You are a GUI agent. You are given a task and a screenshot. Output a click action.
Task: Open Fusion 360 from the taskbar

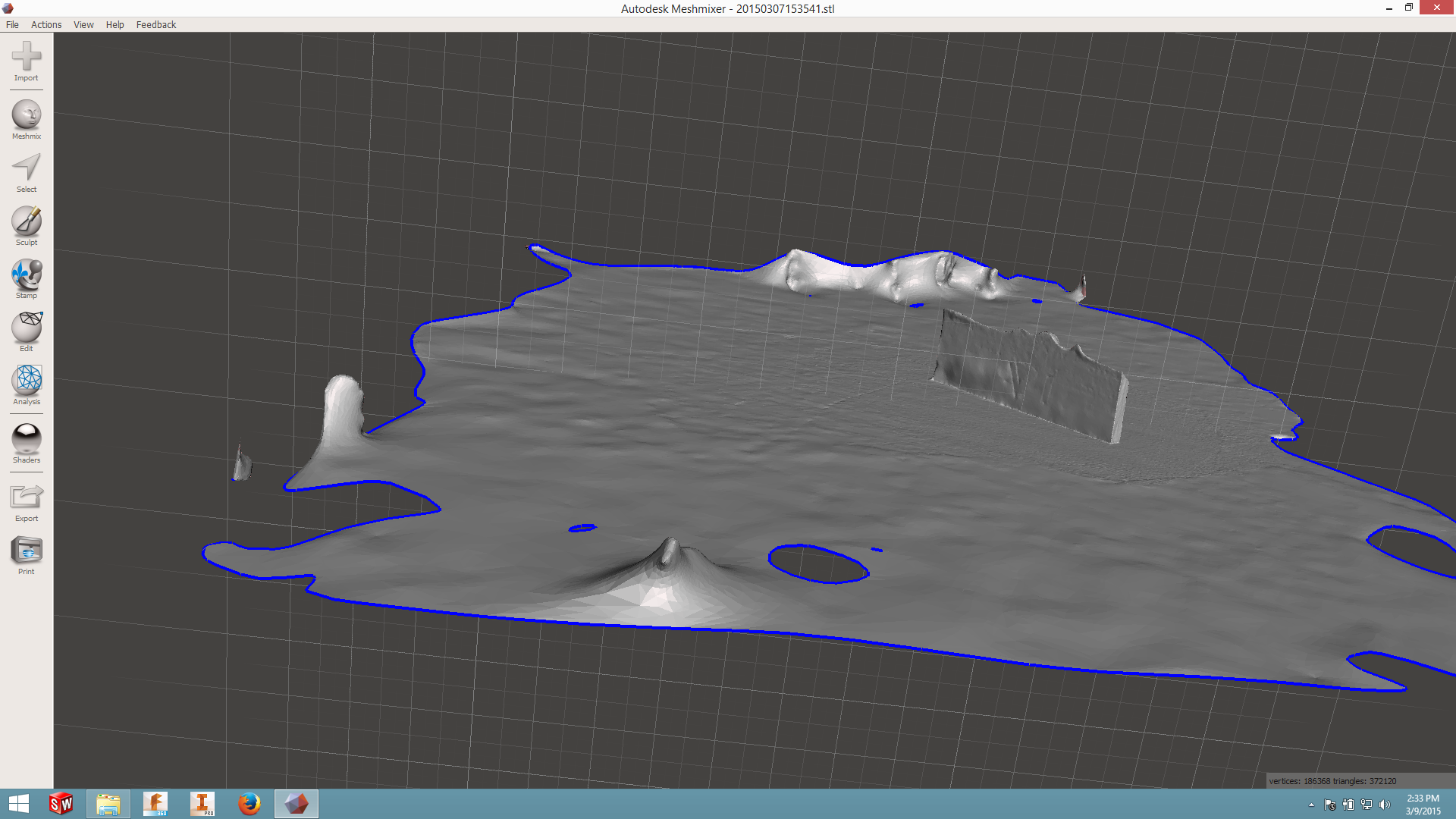(x=155, y=804)
